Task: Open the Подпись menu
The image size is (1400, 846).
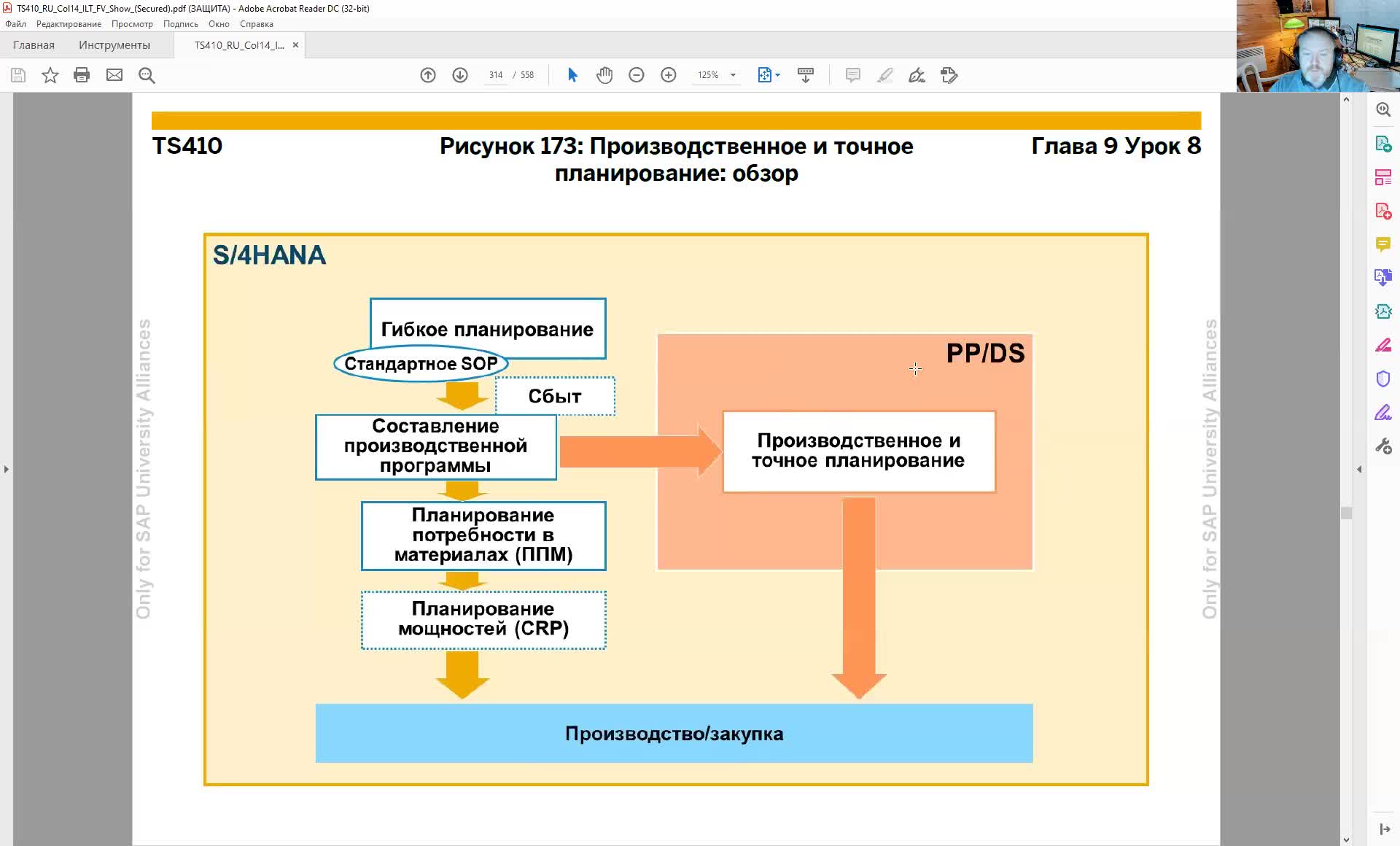Action: point(180,24)
